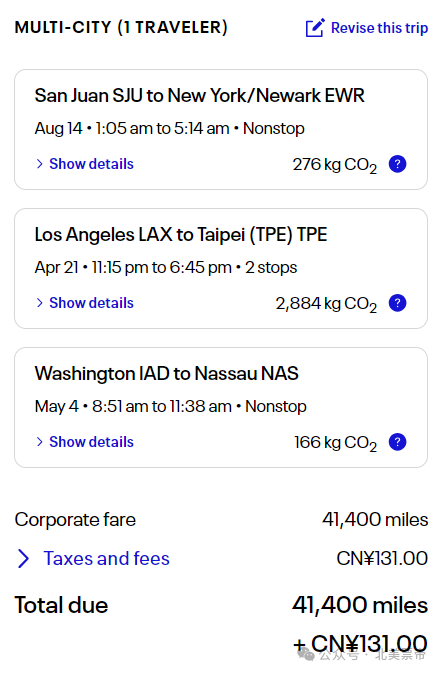This screenshot has width=441, height=673.
Task: Click the chevron beside Taxes and fees
Action: [23, 559]
